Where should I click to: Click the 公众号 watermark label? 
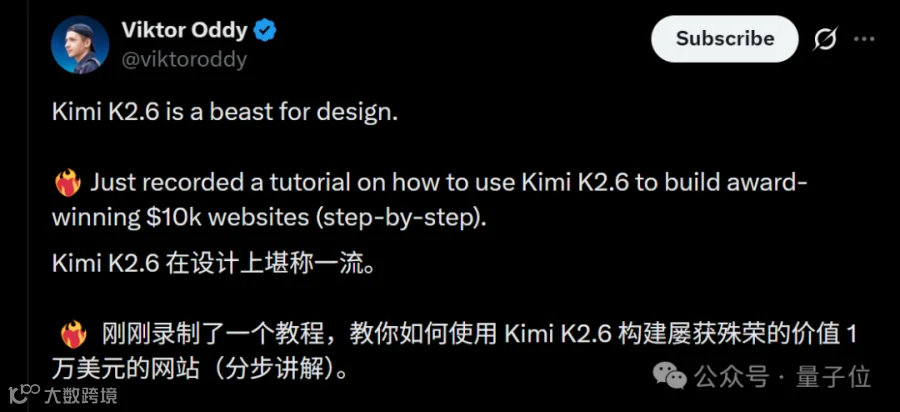731,377
